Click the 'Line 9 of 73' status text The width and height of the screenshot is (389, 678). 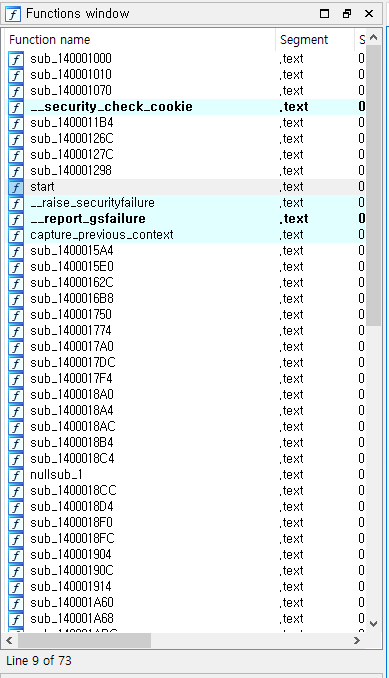click(x=39, y=661)
